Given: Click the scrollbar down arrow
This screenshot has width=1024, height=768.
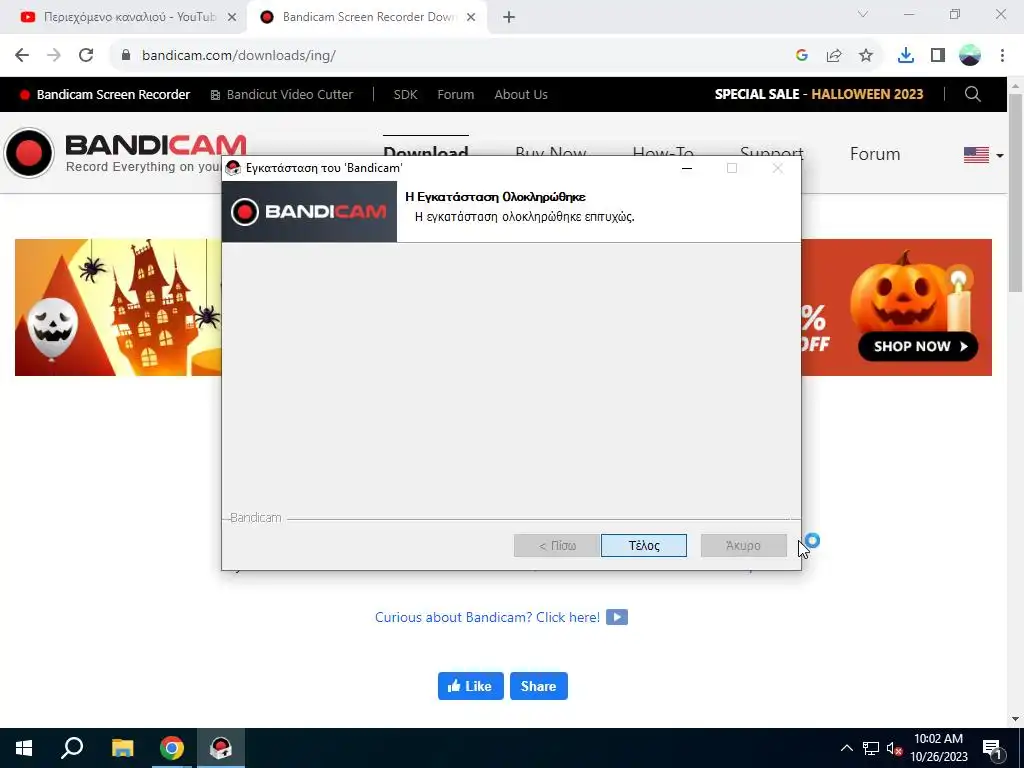Looking at the screenshot, I should point(1015,719).
